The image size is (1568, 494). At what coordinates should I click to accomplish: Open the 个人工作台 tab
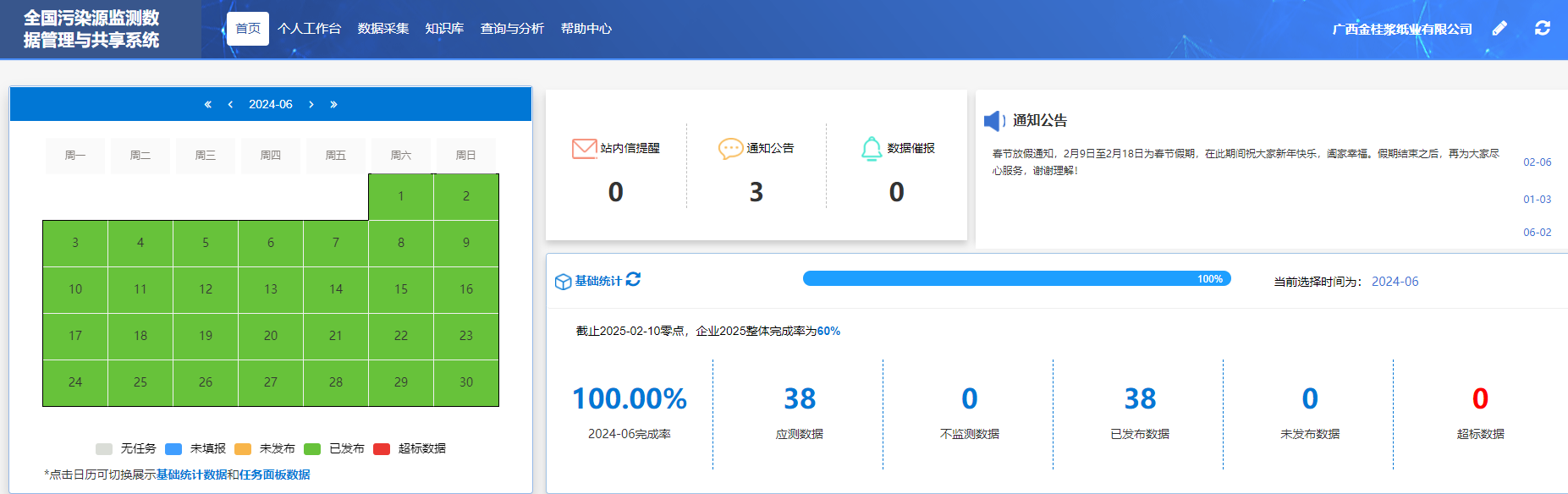309,29
